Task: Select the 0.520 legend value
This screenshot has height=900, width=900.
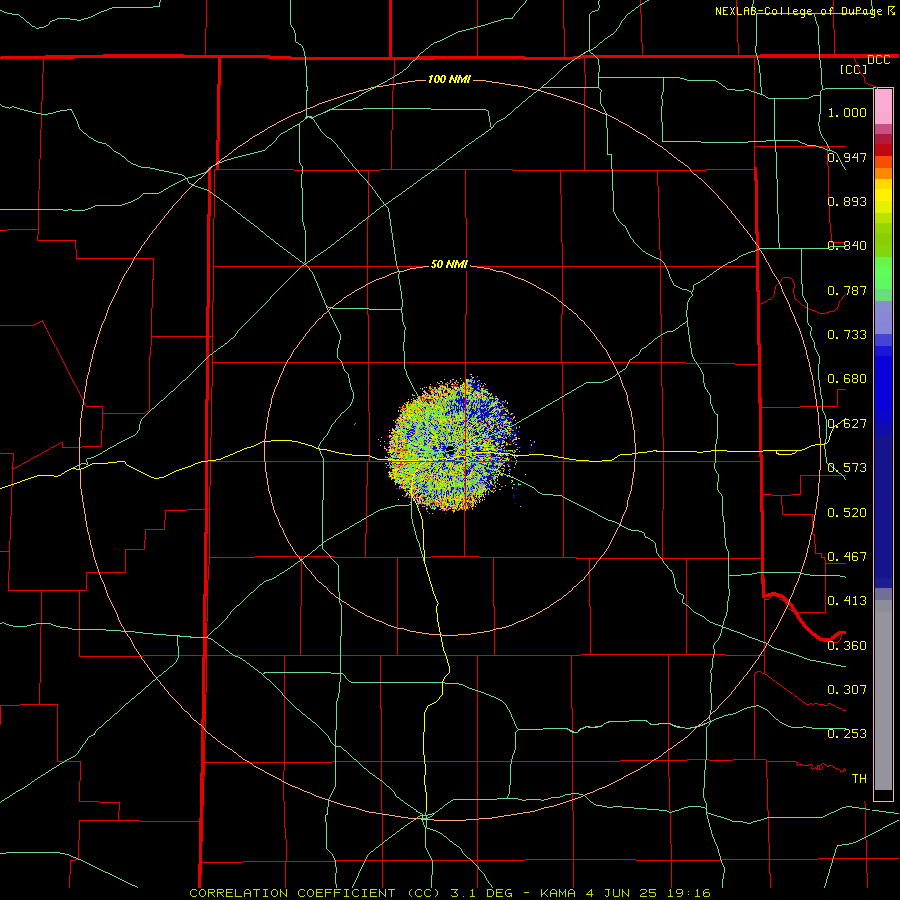Action: click(x=847, y=513)
